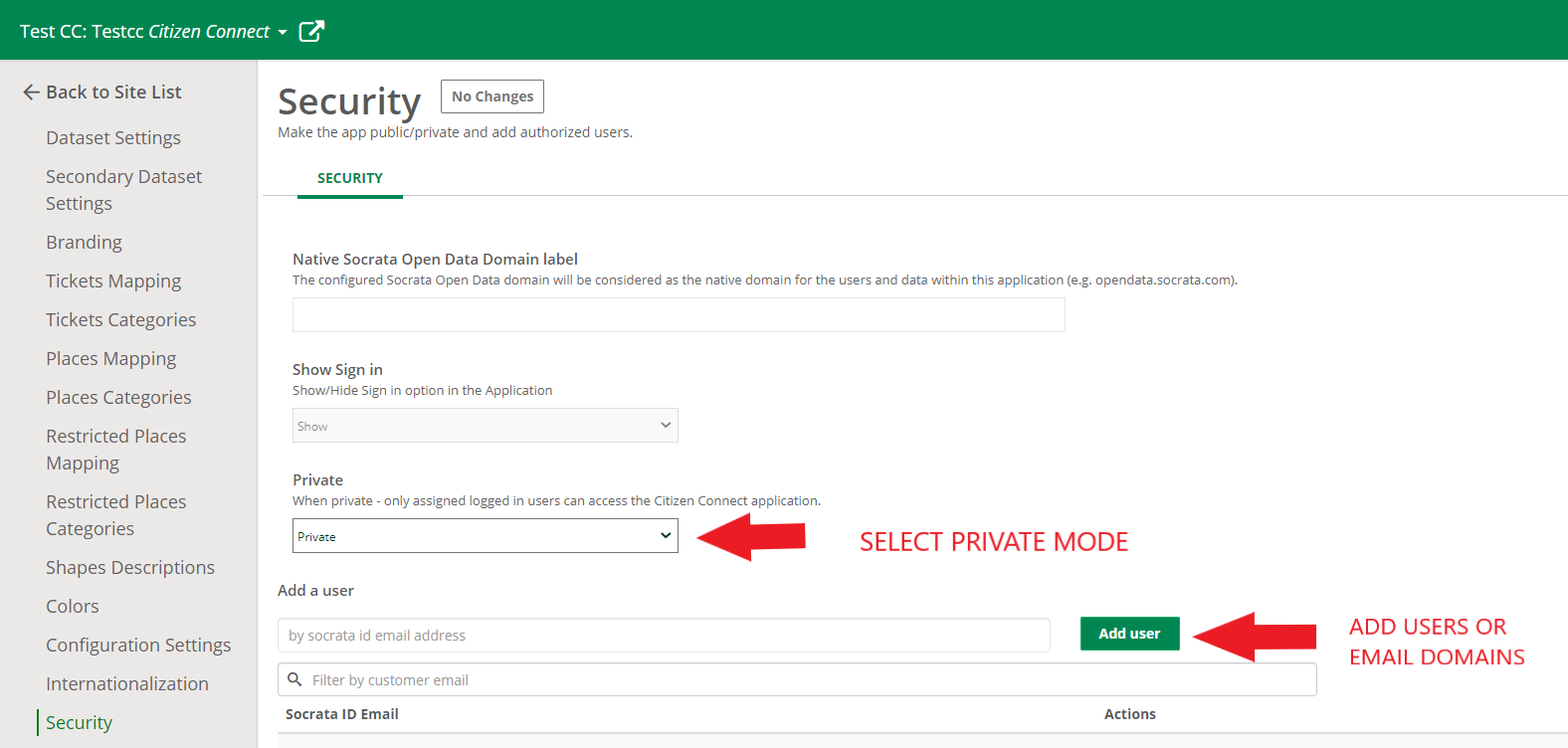The width and height of the screenshot is (1568, 748).
Task: Click the Socrata ID Email column header
Action: (342, 714)
